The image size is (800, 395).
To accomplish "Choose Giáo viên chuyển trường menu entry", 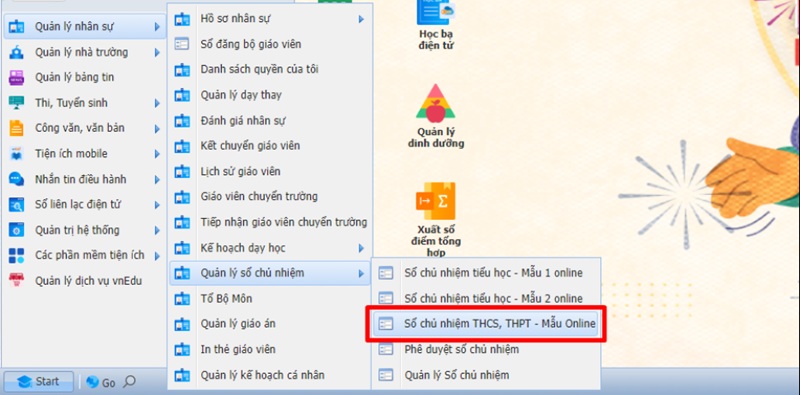I will click(270, 196).
